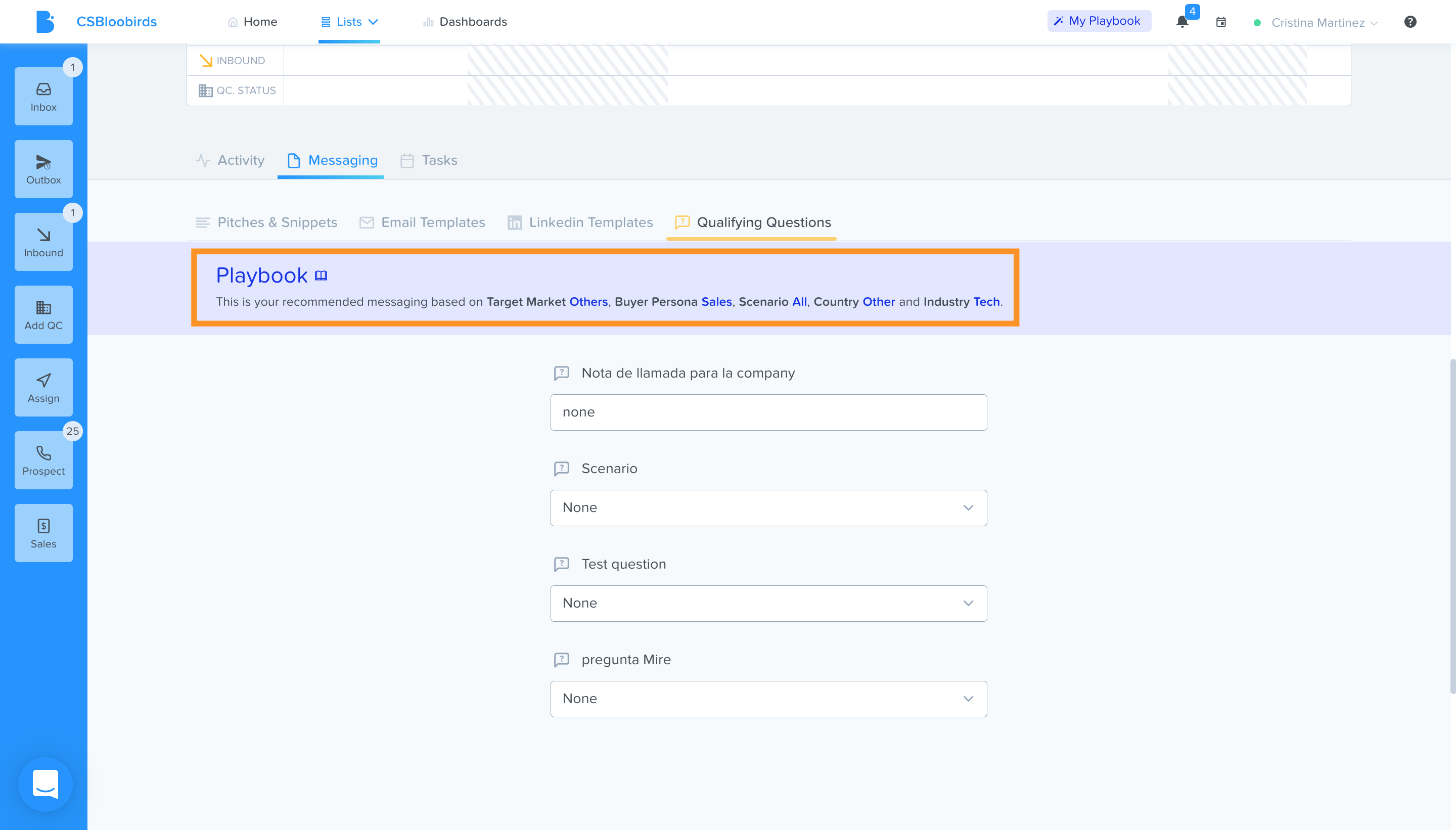Click the Bloobirds logo icon

tap(45, 22)
